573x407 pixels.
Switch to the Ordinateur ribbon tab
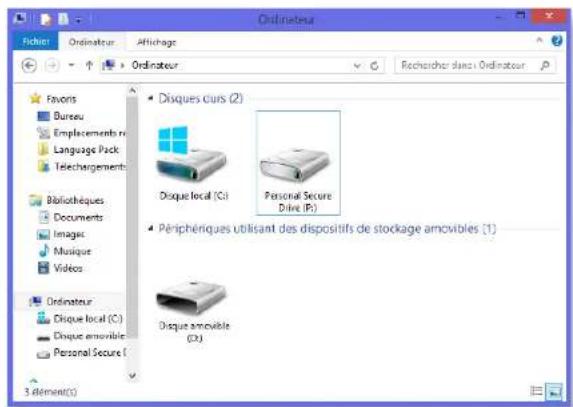[x=91, y=42]
